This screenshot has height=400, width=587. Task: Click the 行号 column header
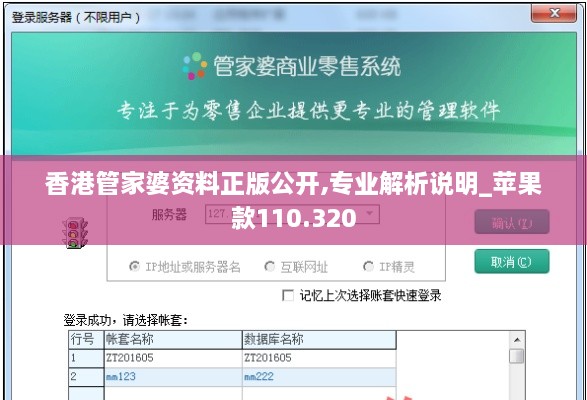pyautogui.click(x=86, y=339)
